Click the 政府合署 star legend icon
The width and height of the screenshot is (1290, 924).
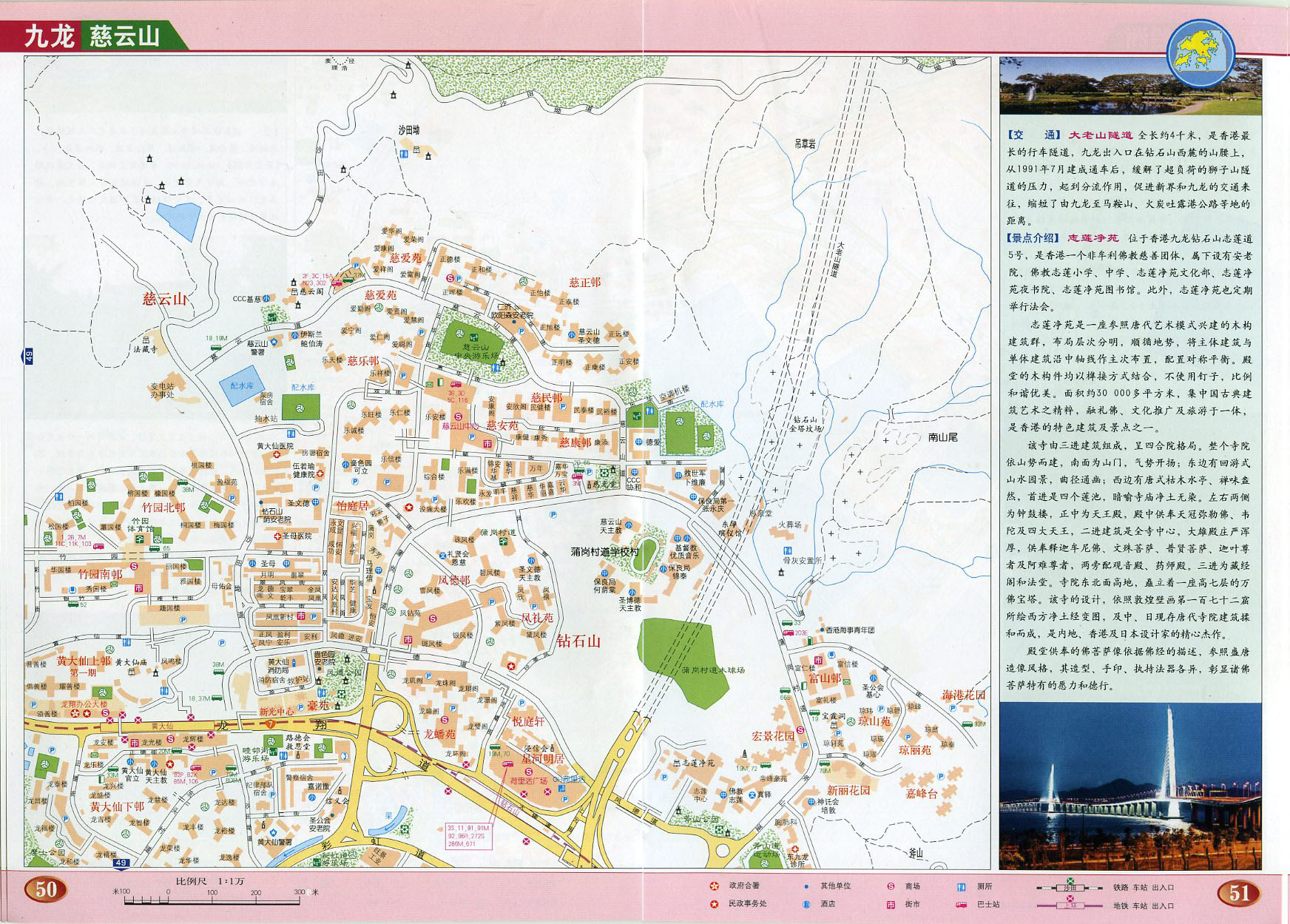click(714, 886)
